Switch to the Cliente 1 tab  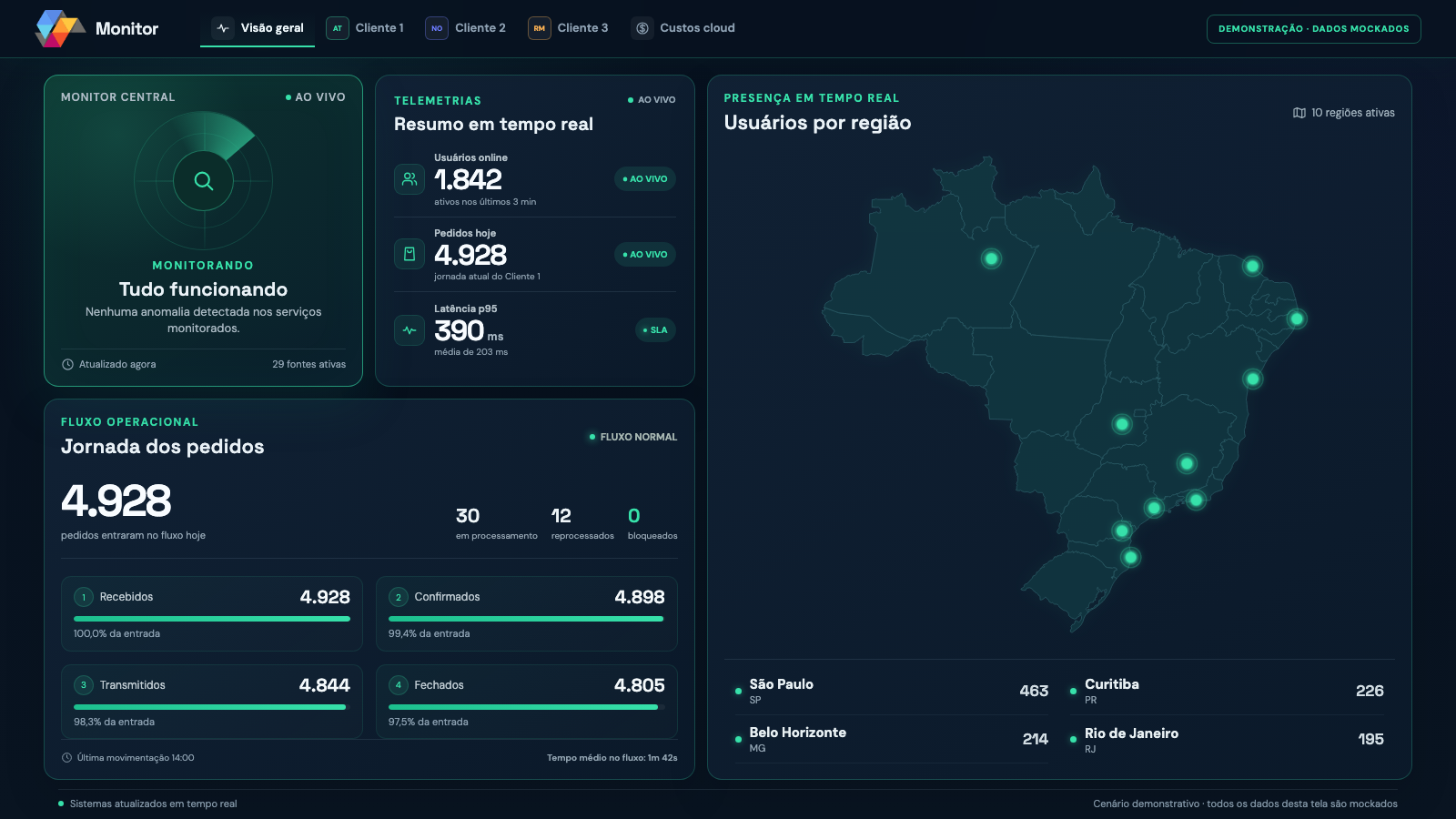click(x=365, y=28)
